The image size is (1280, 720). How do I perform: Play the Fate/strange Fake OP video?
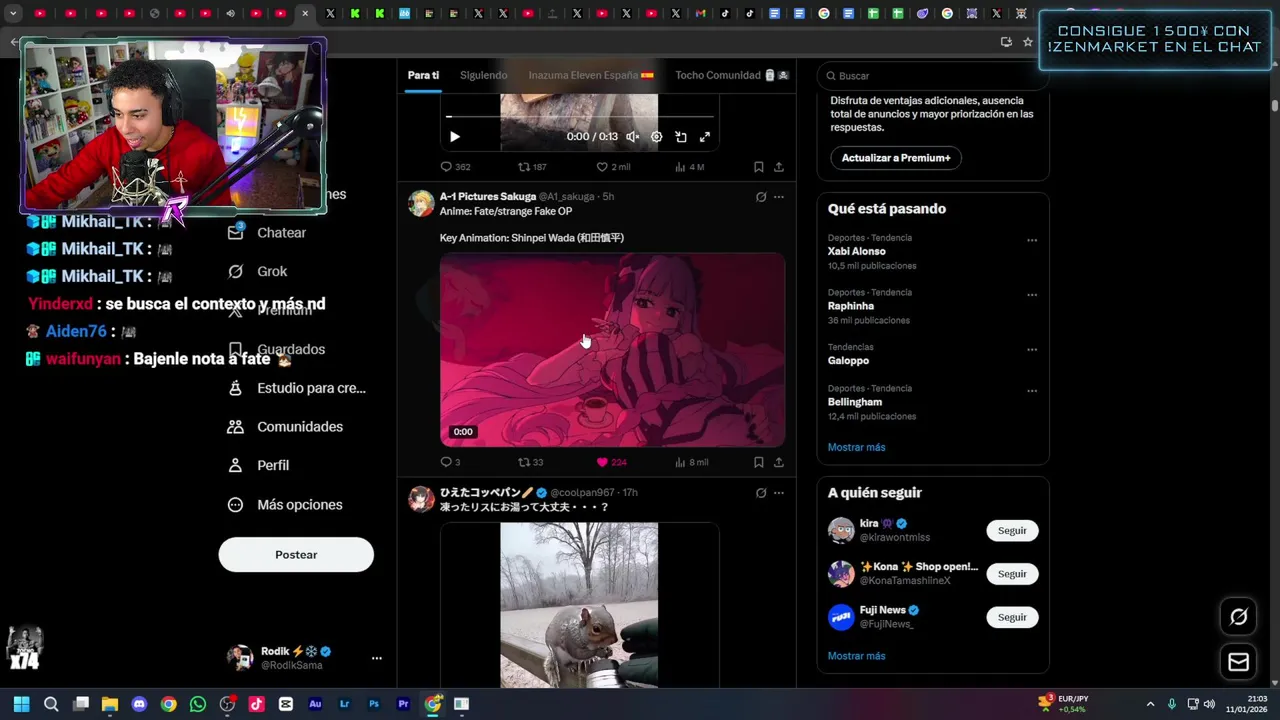pos(612,350)
